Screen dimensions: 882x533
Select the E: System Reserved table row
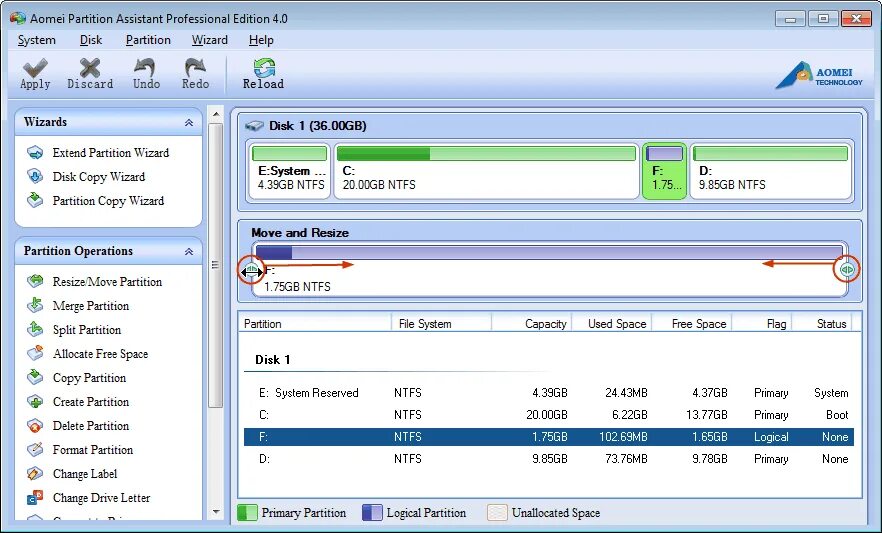point(549,393)
